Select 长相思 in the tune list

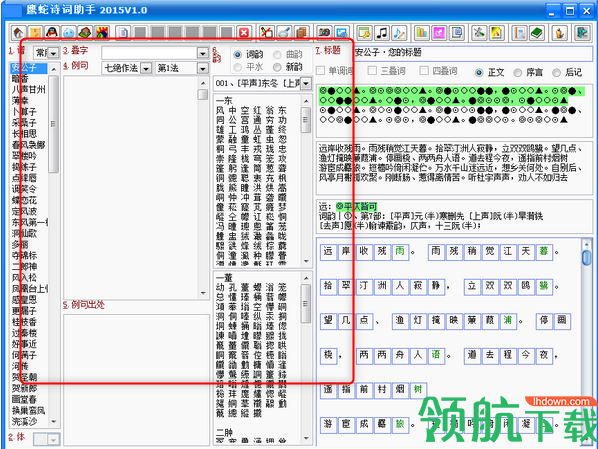pyautogui.click(x=24, y=134)
